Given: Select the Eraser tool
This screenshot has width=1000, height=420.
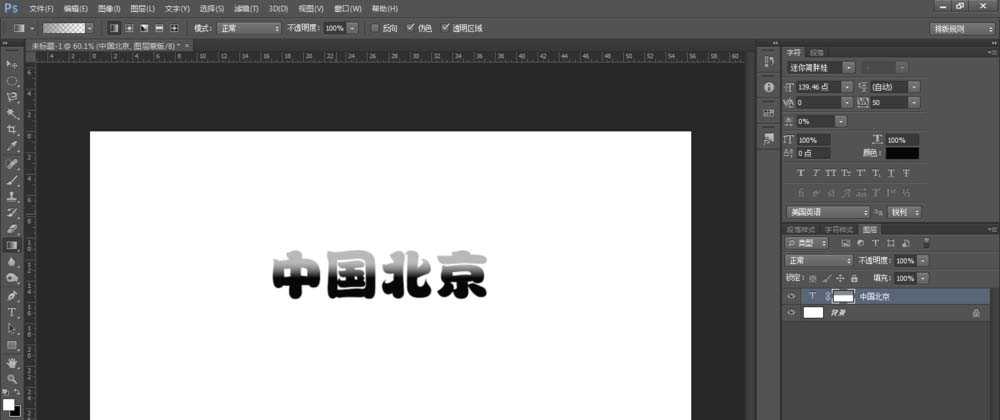Looking at the screenshot, I should click(x=11, y=229).
